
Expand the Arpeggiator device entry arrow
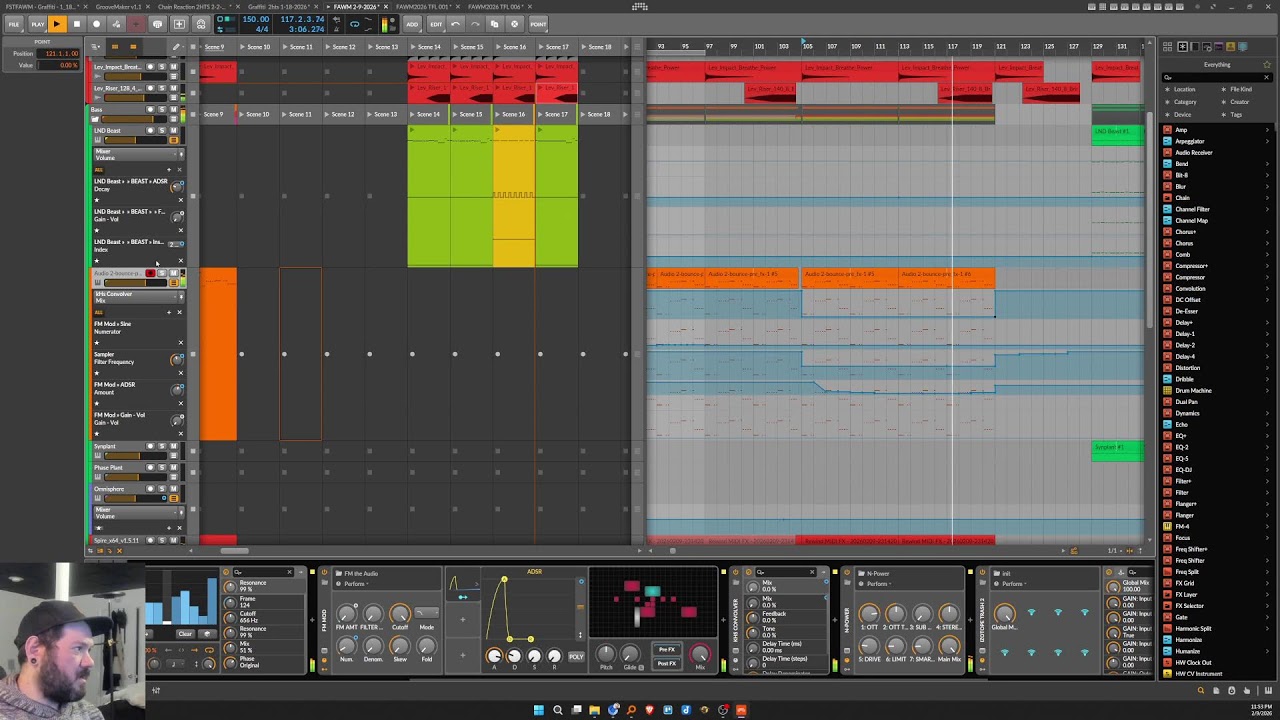1268,141
